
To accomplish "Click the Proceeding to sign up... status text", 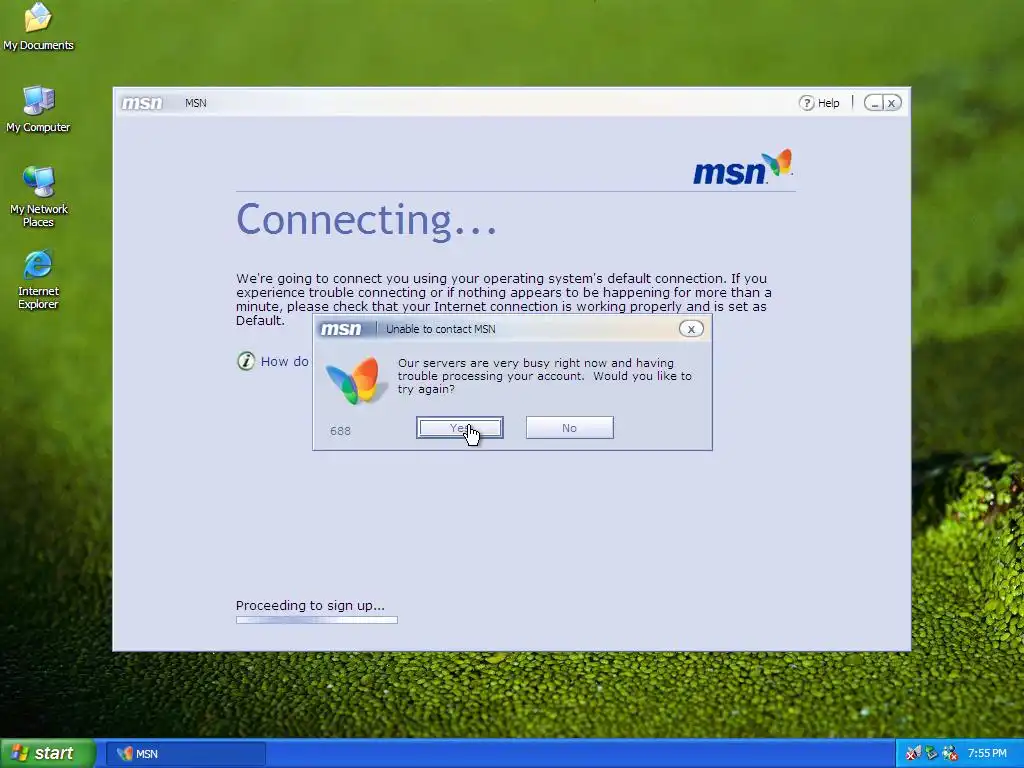I will pyautogui.click(x=310, y=605).
